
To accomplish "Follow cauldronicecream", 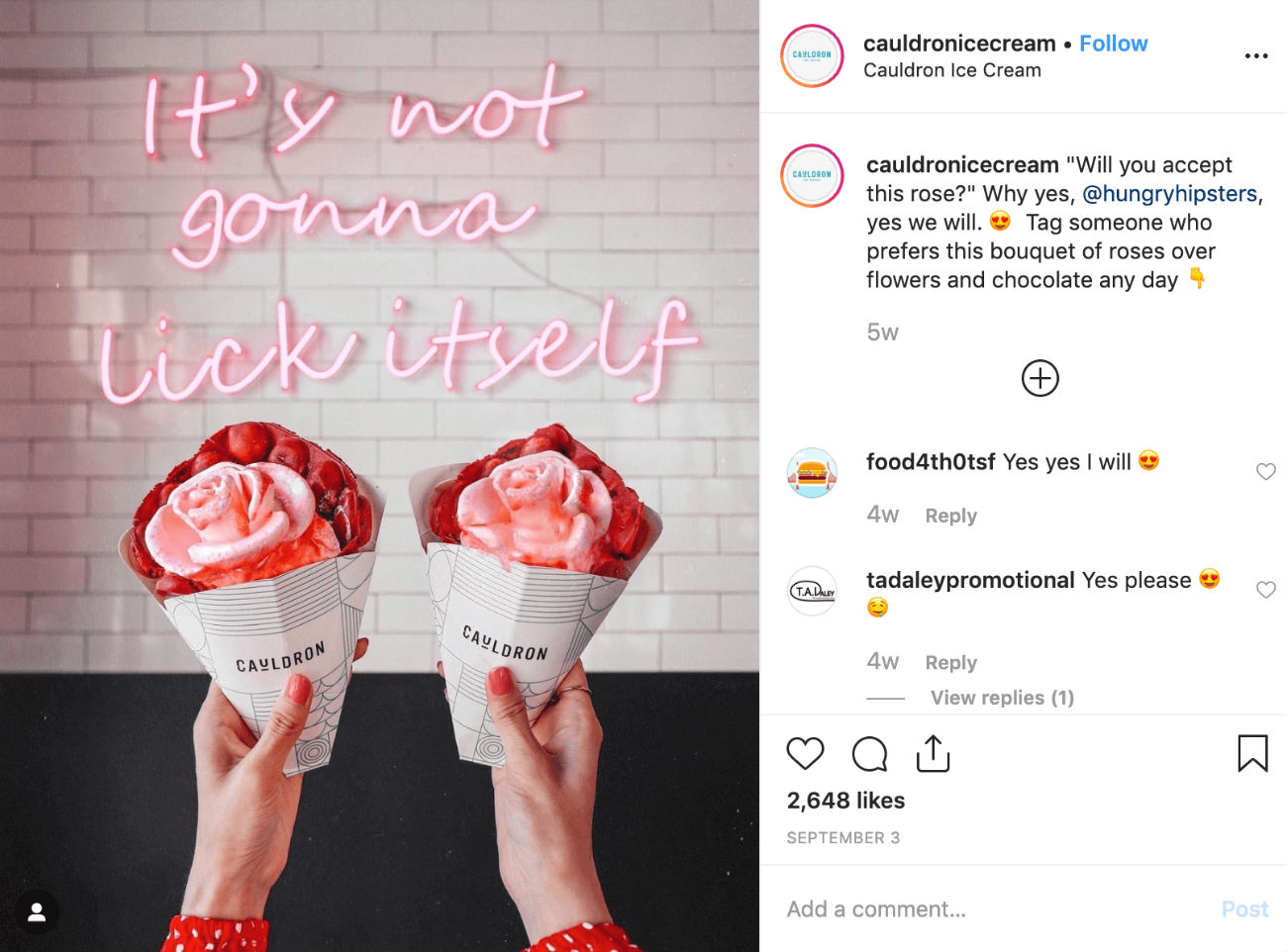I will point(1113,44).
